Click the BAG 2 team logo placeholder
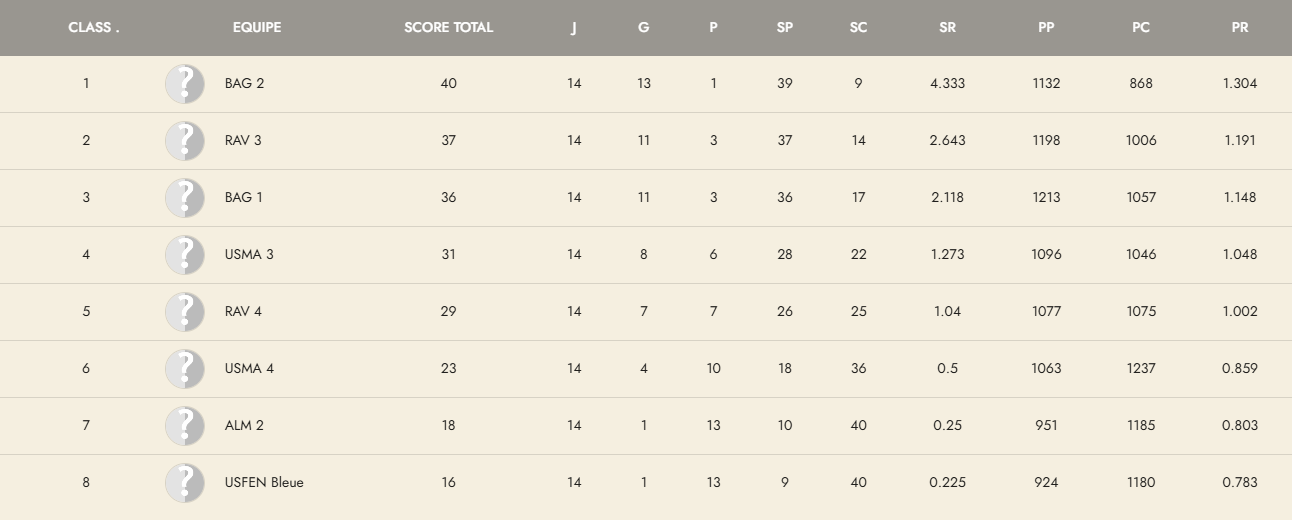The height and width of the screenshot is (520, 1292). pos(185,84)
